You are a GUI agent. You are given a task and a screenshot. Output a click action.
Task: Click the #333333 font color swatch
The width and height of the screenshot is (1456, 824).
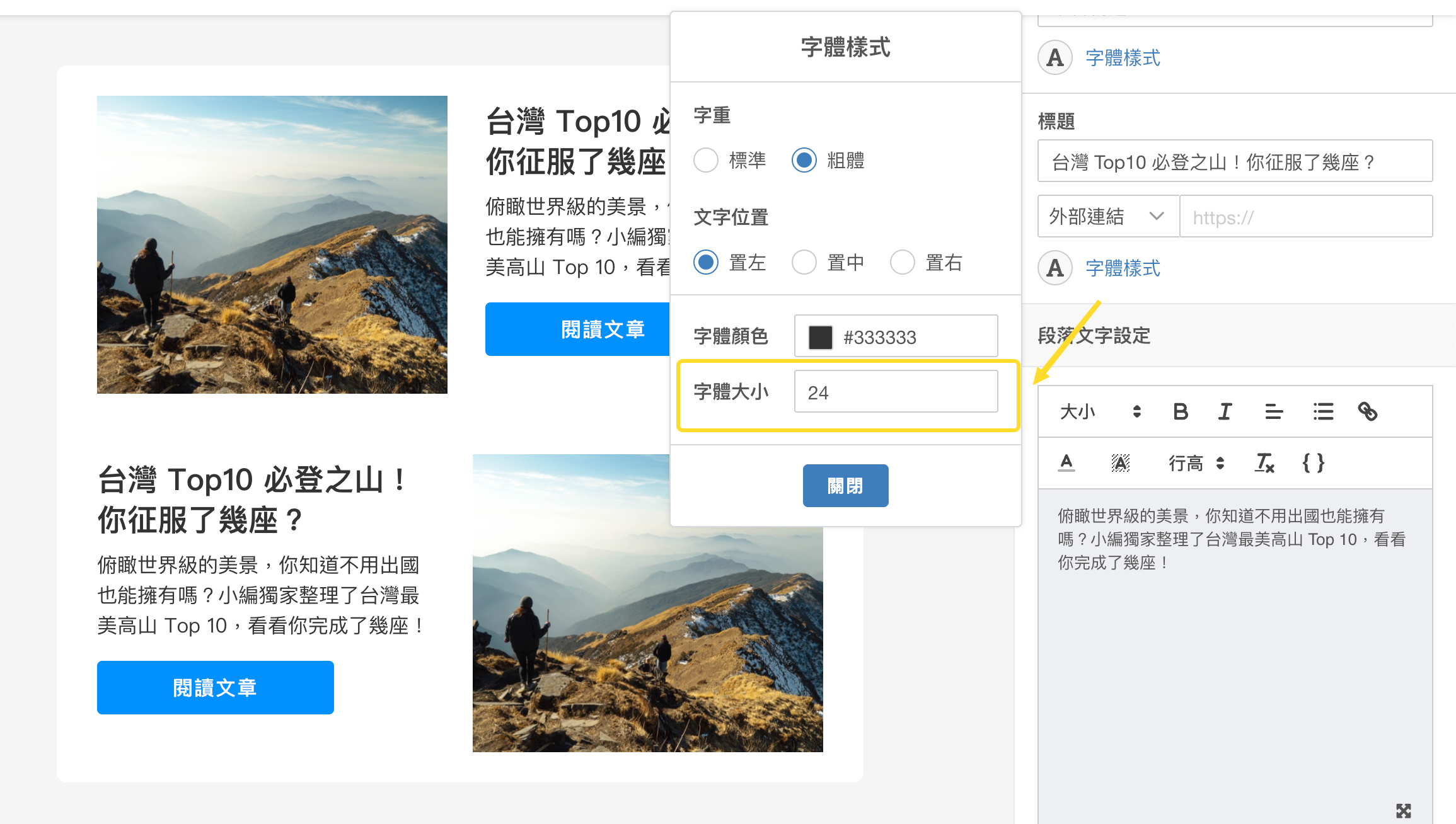click(821, 337)
